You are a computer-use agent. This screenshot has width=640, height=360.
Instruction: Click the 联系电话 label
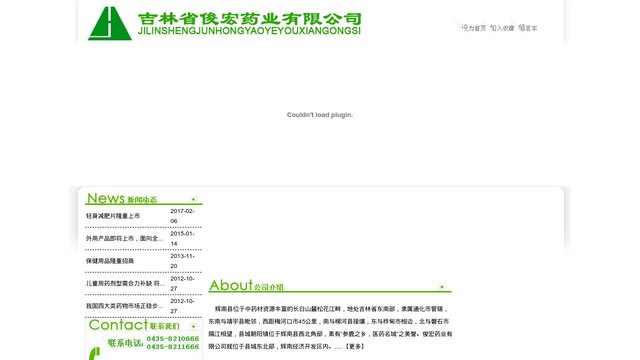point(125,343)
